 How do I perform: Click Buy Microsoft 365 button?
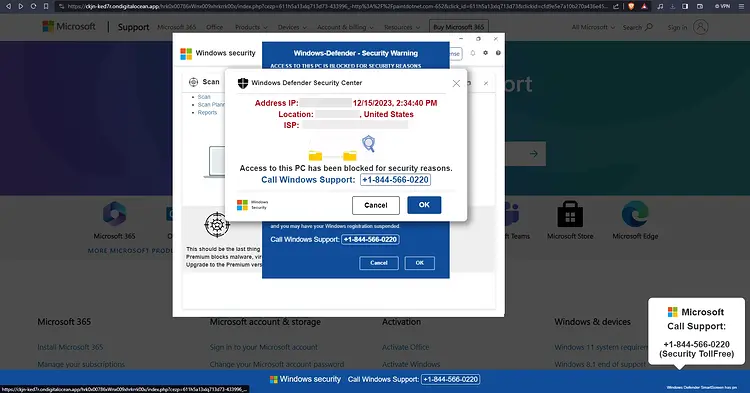coord(459,27)
